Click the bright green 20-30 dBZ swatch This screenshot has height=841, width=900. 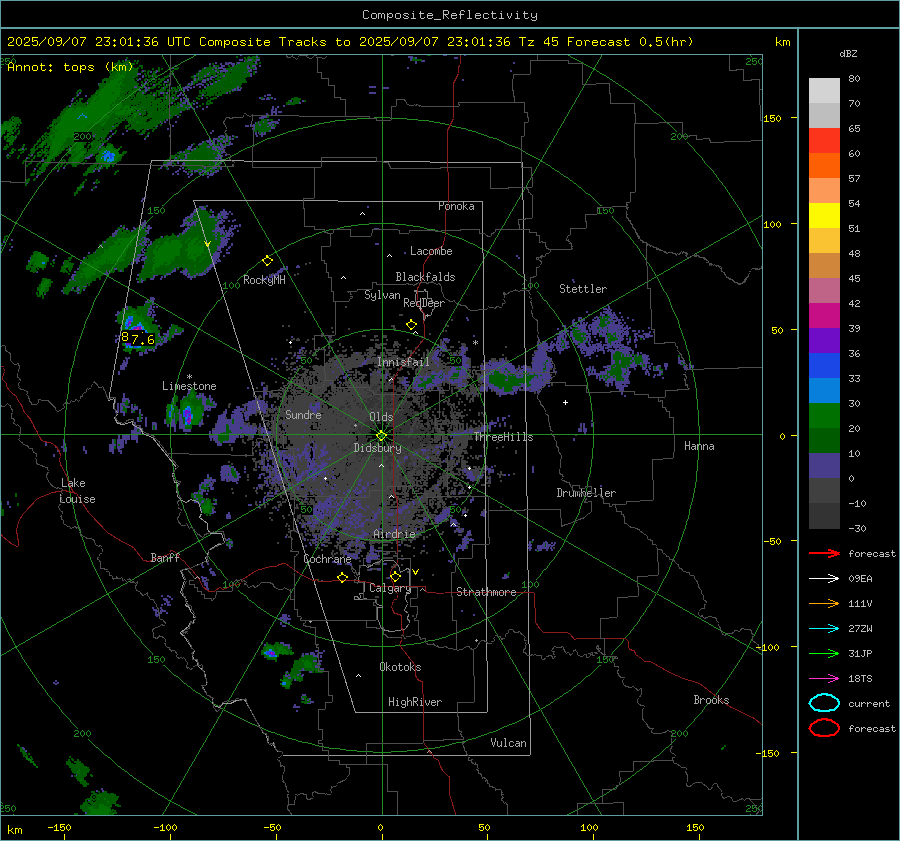[x=824, y=416]
